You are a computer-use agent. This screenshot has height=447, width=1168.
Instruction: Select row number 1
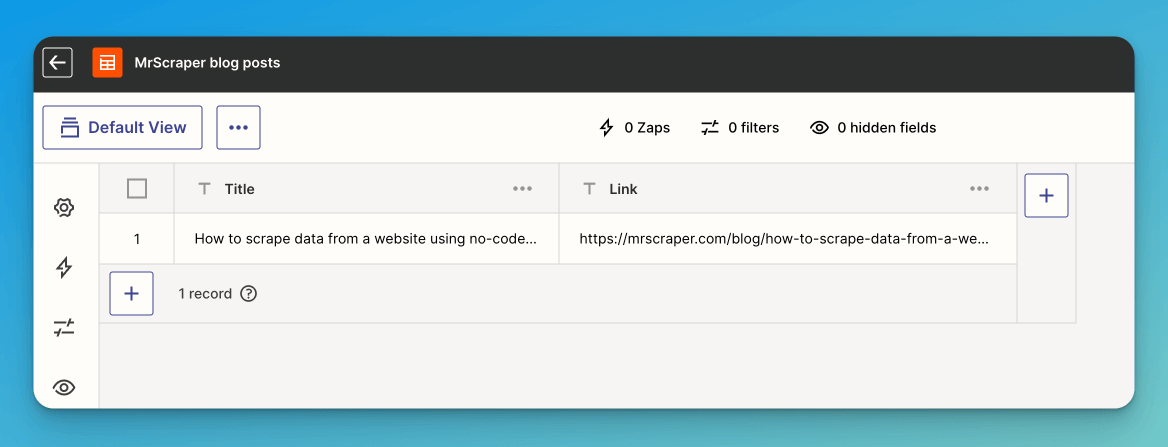pyautogui.click(x=137, y=239)
